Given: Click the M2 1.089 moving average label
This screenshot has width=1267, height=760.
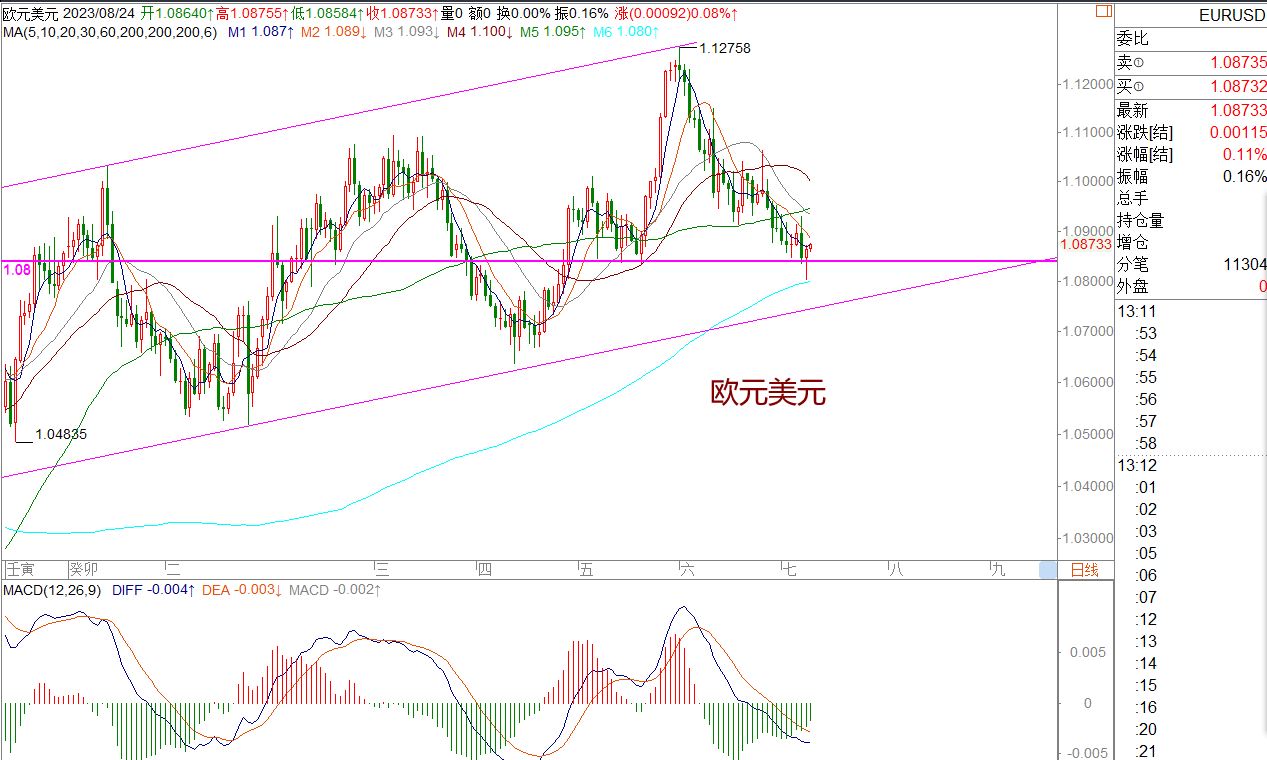Looking at the screenshot, I should (x=334, y=32).
